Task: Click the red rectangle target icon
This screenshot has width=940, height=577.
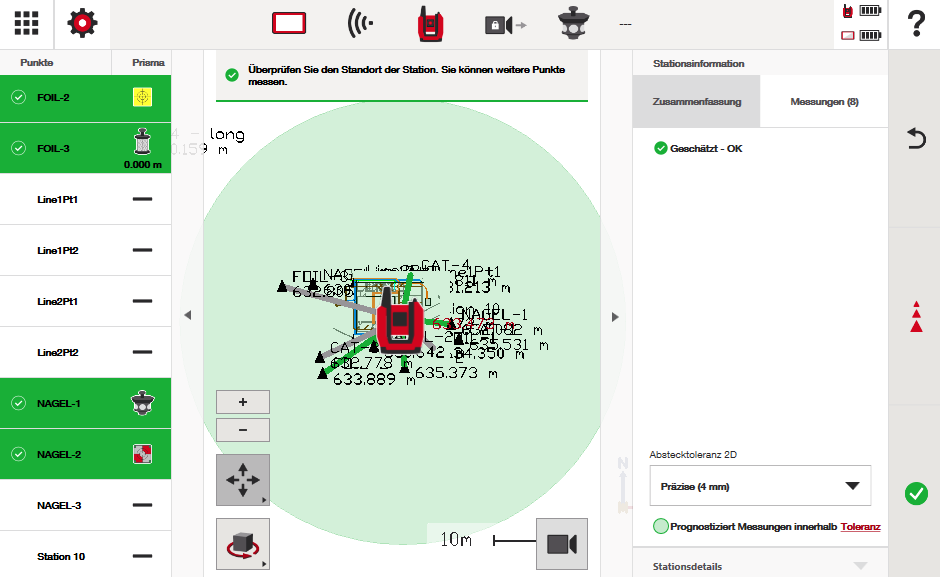Action: click(289, 24)
